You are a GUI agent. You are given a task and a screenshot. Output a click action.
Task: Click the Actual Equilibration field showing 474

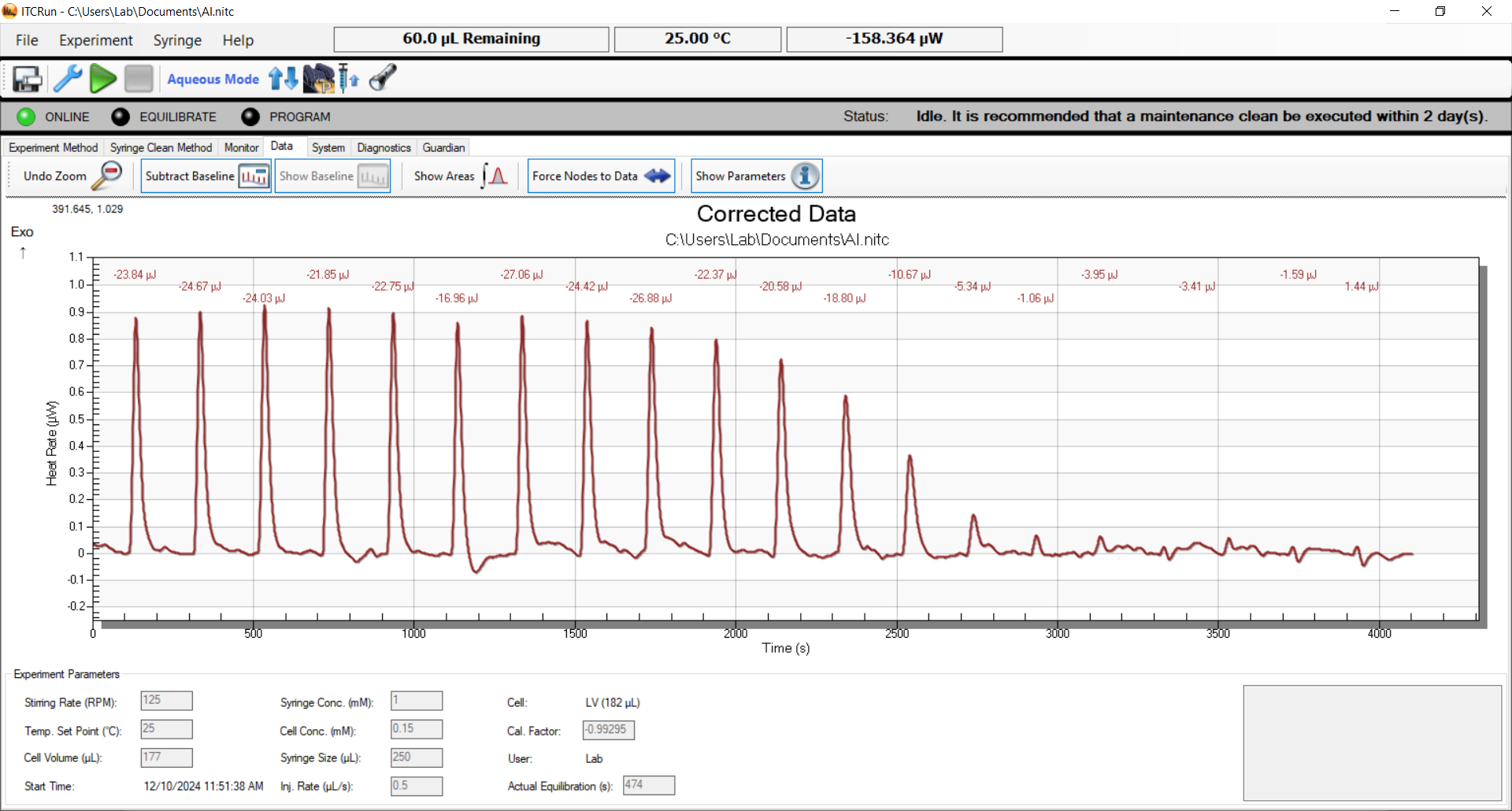[649, 785]
